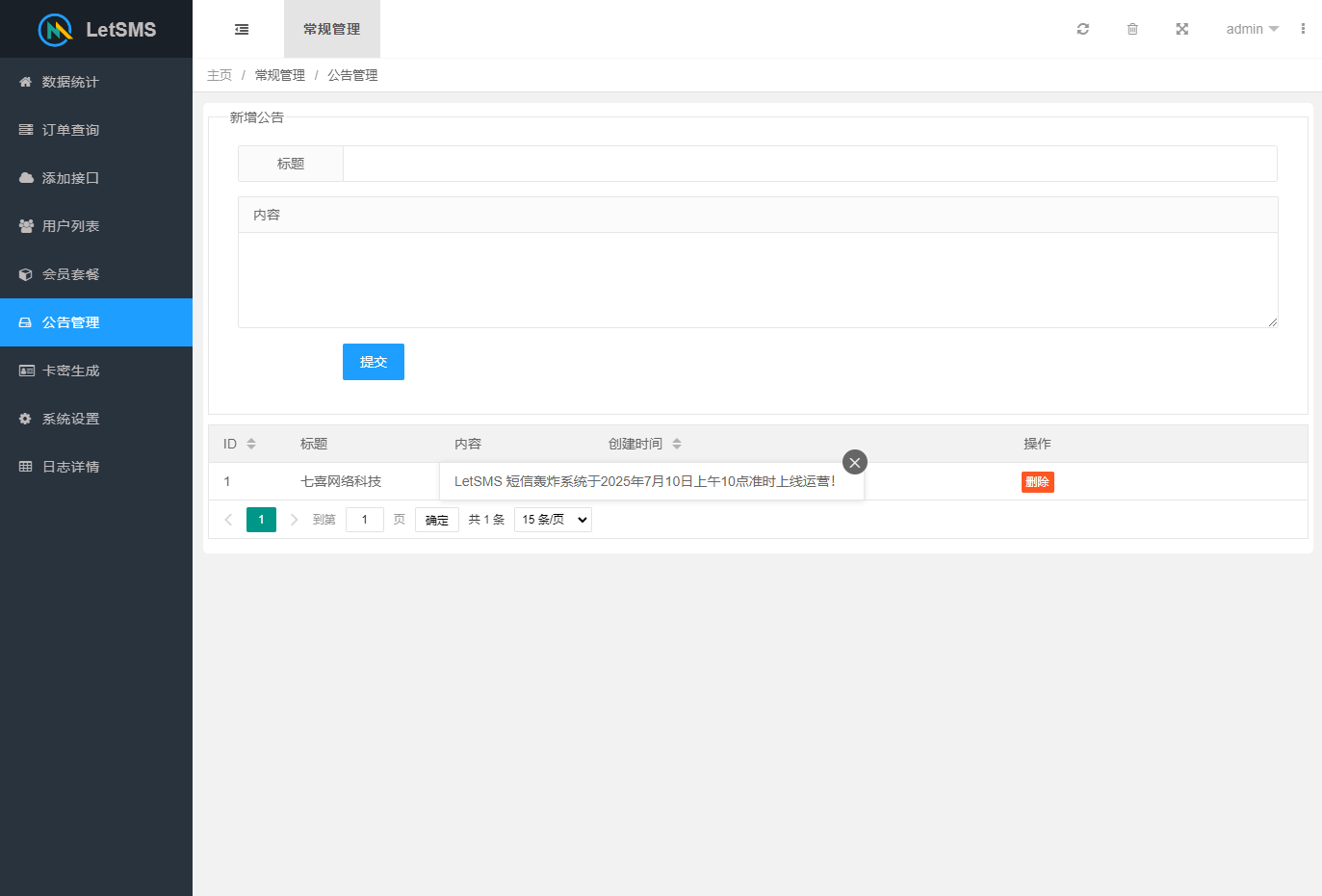1322x896 pixels.
Task: Delete announcement 七喜网络科技 with the 删除 button
Action: pos(1037,481)
